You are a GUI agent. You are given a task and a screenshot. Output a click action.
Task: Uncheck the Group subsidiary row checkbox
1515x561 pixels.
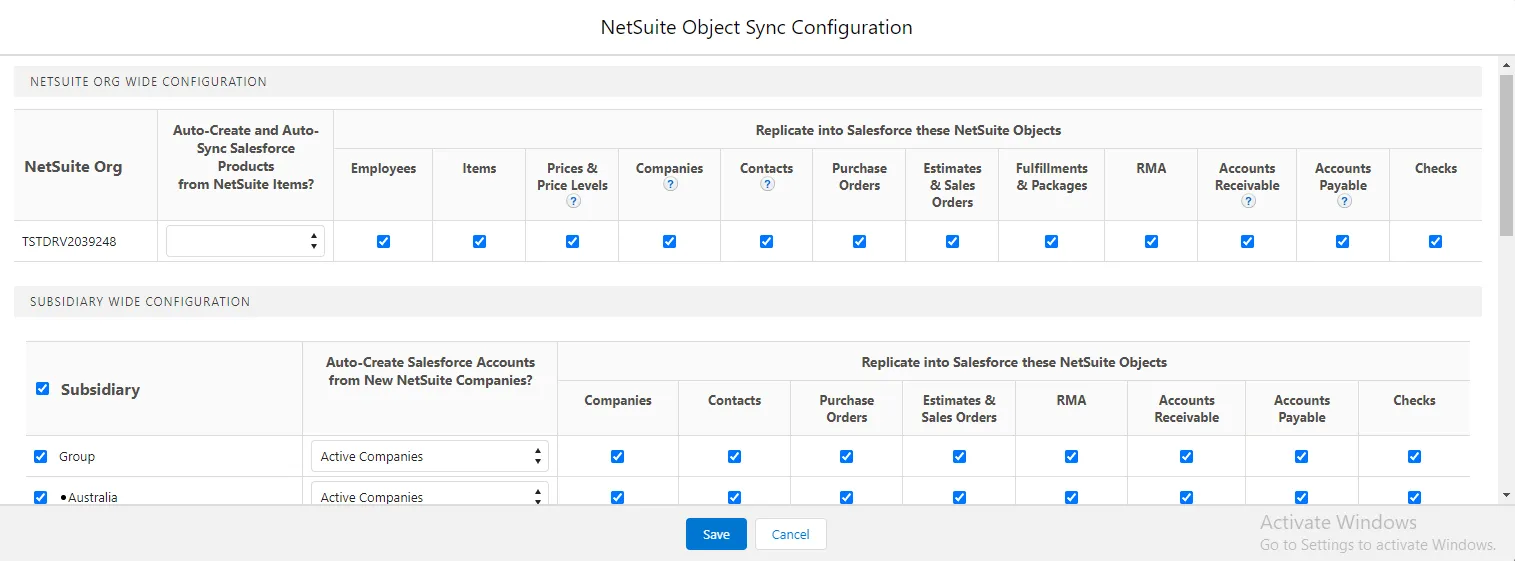[40, 456]
